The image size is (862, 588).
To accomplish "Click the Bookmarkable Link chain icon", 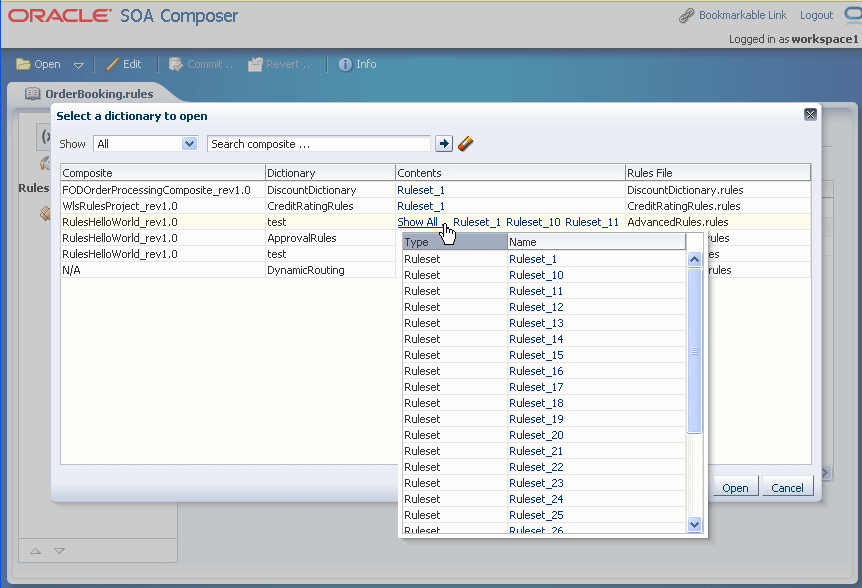I will click(x=686, y=15).
